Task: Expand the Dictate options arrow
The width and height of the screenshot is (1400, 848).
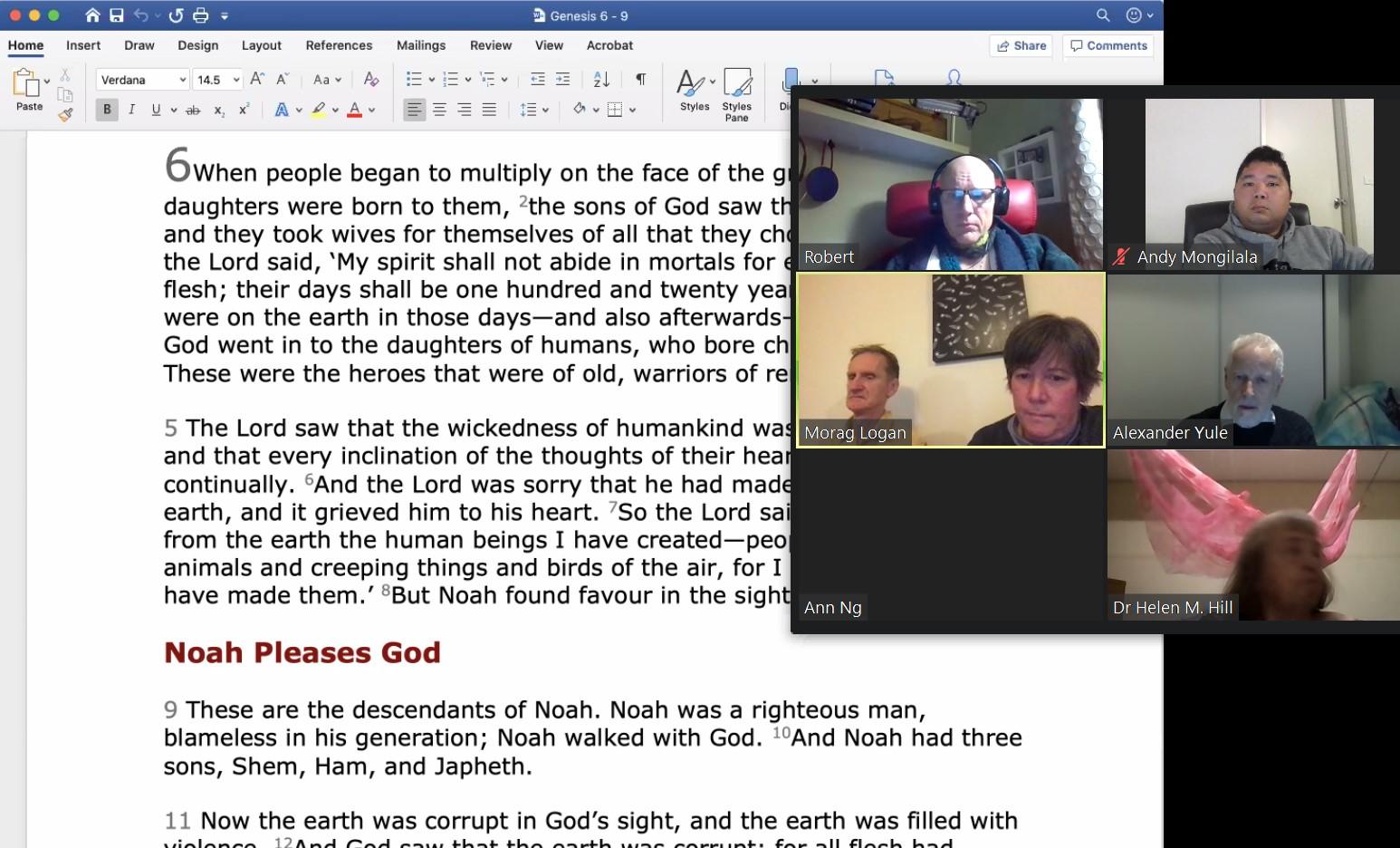Action: pos(815,82)
